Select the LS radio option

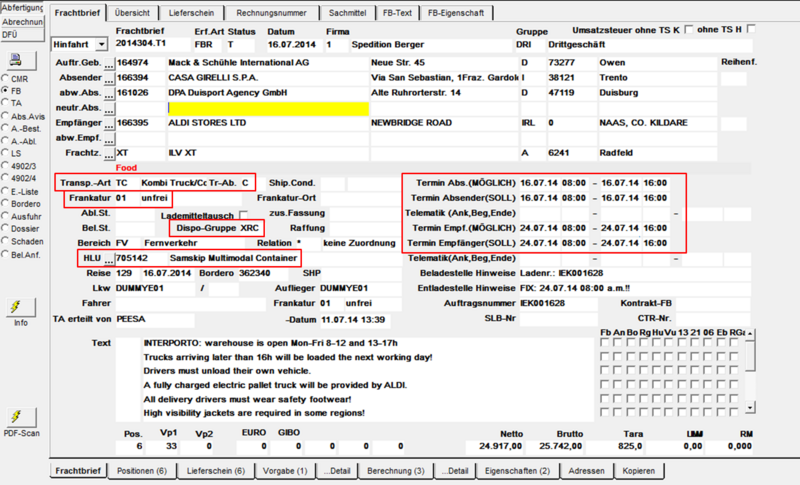(x=5, y=152)
